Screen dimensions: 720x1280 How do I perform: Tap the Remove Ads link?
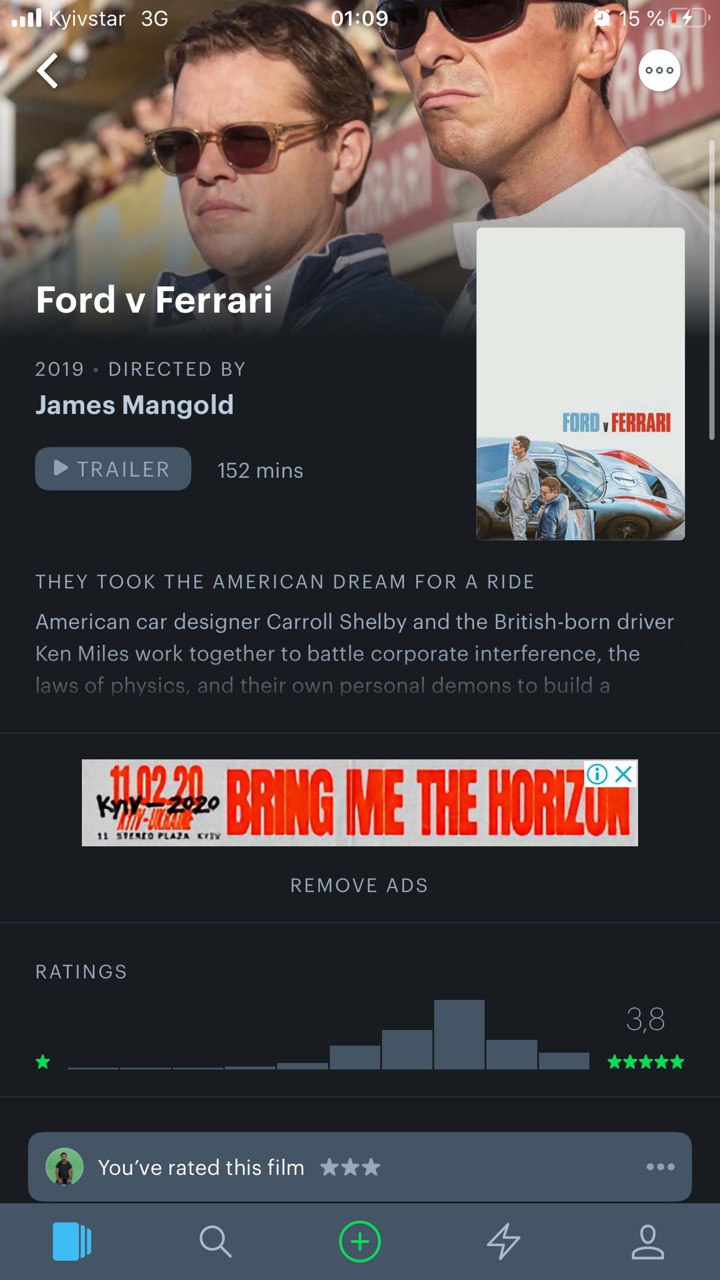pos(359,885)
